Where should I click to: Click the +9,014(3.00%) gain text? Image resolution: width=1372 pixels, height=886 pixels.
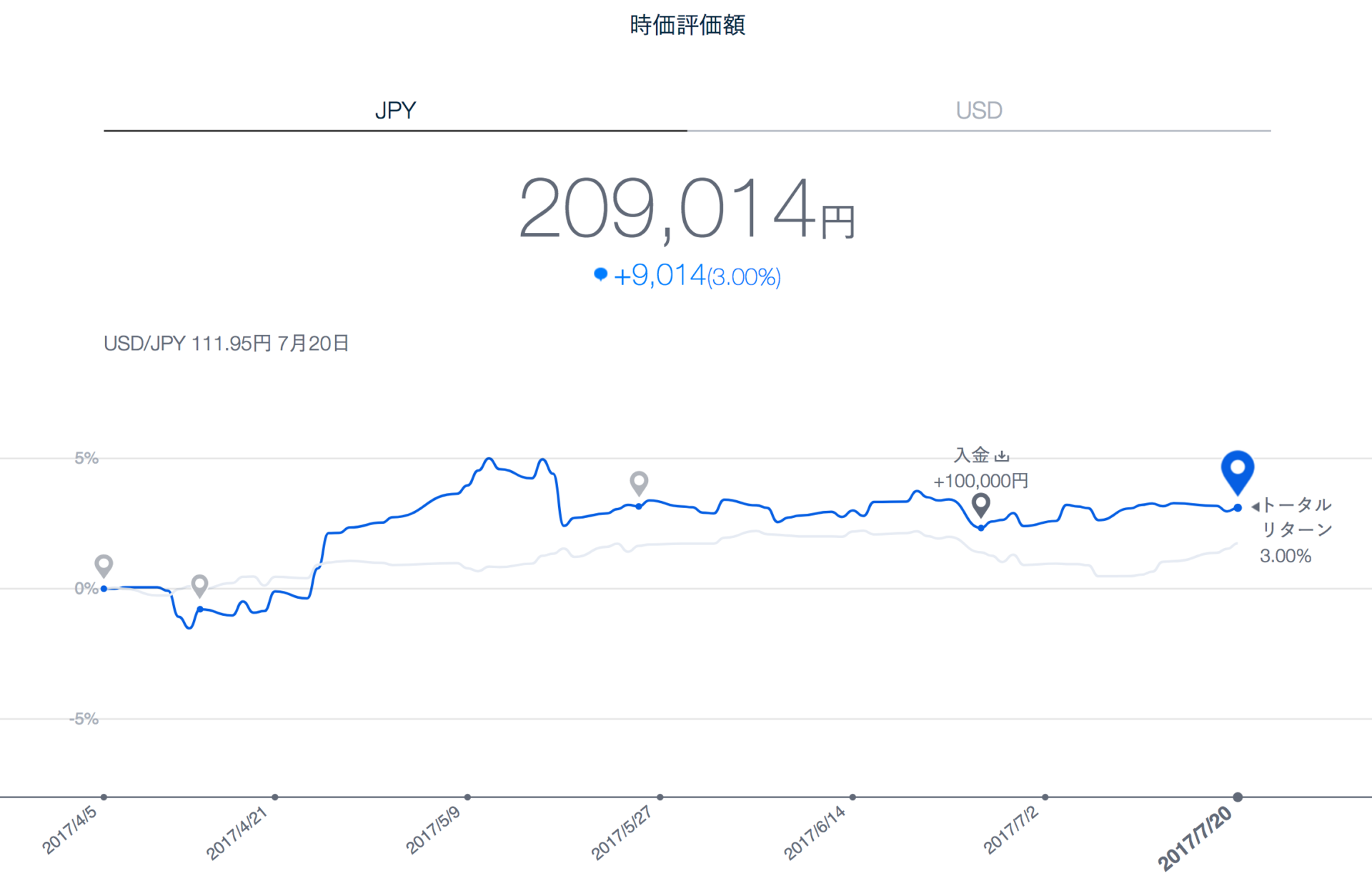coord(697,276)
